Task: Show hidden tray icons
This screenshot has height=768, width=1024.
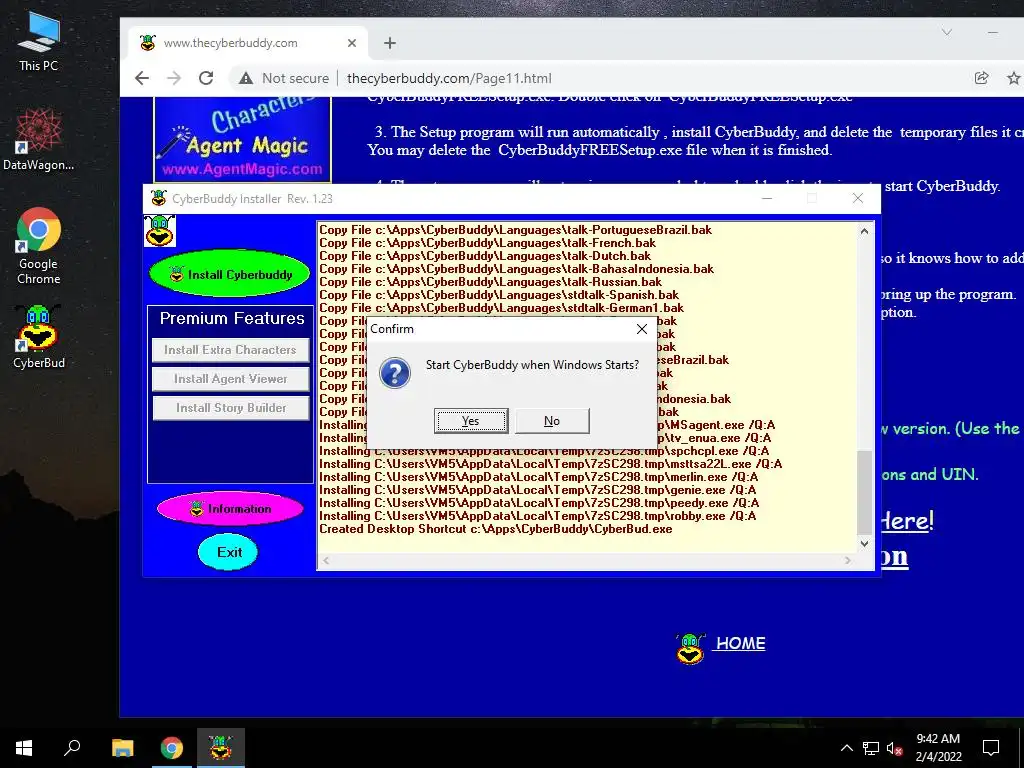Action: pos(846,748)
